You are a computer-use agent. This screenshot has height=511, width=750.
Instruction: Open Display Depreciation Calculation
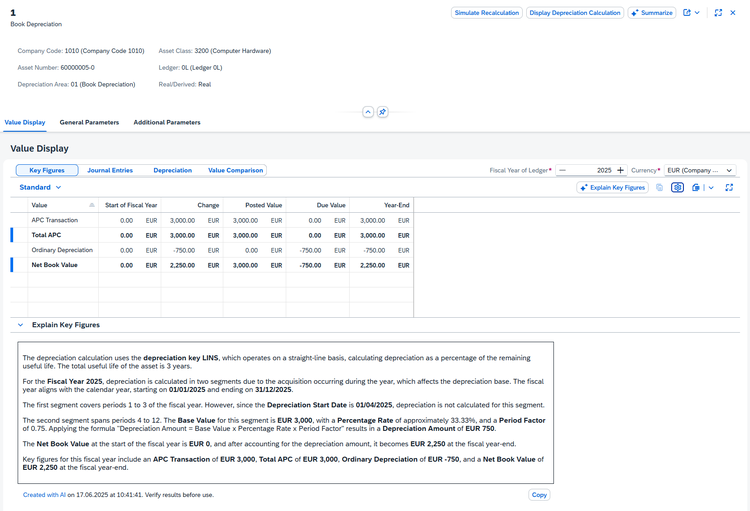[x=574, y=13]
